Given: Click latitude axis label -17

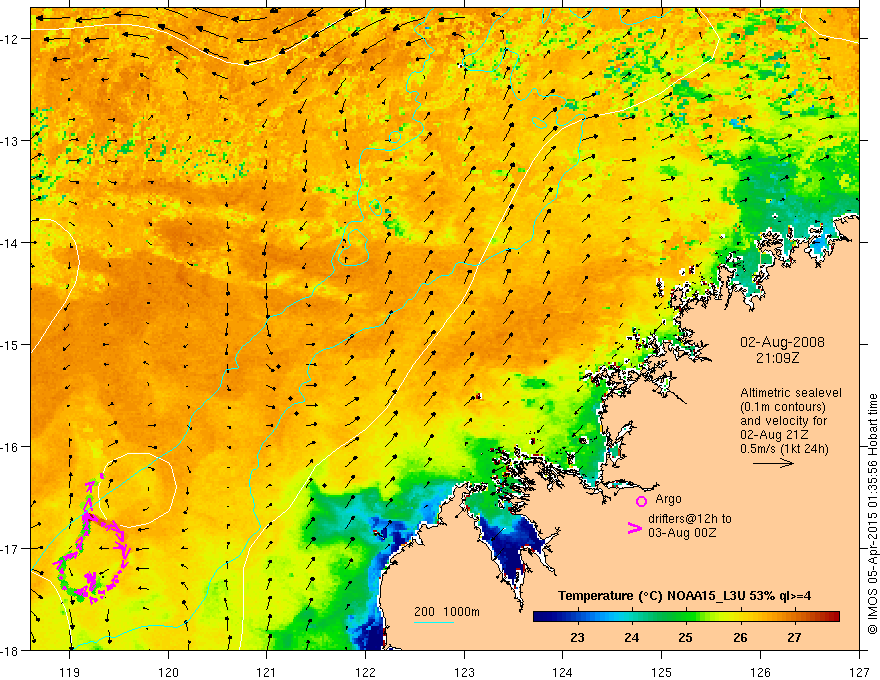Looking at the screenshot, I should click(10, 548).
